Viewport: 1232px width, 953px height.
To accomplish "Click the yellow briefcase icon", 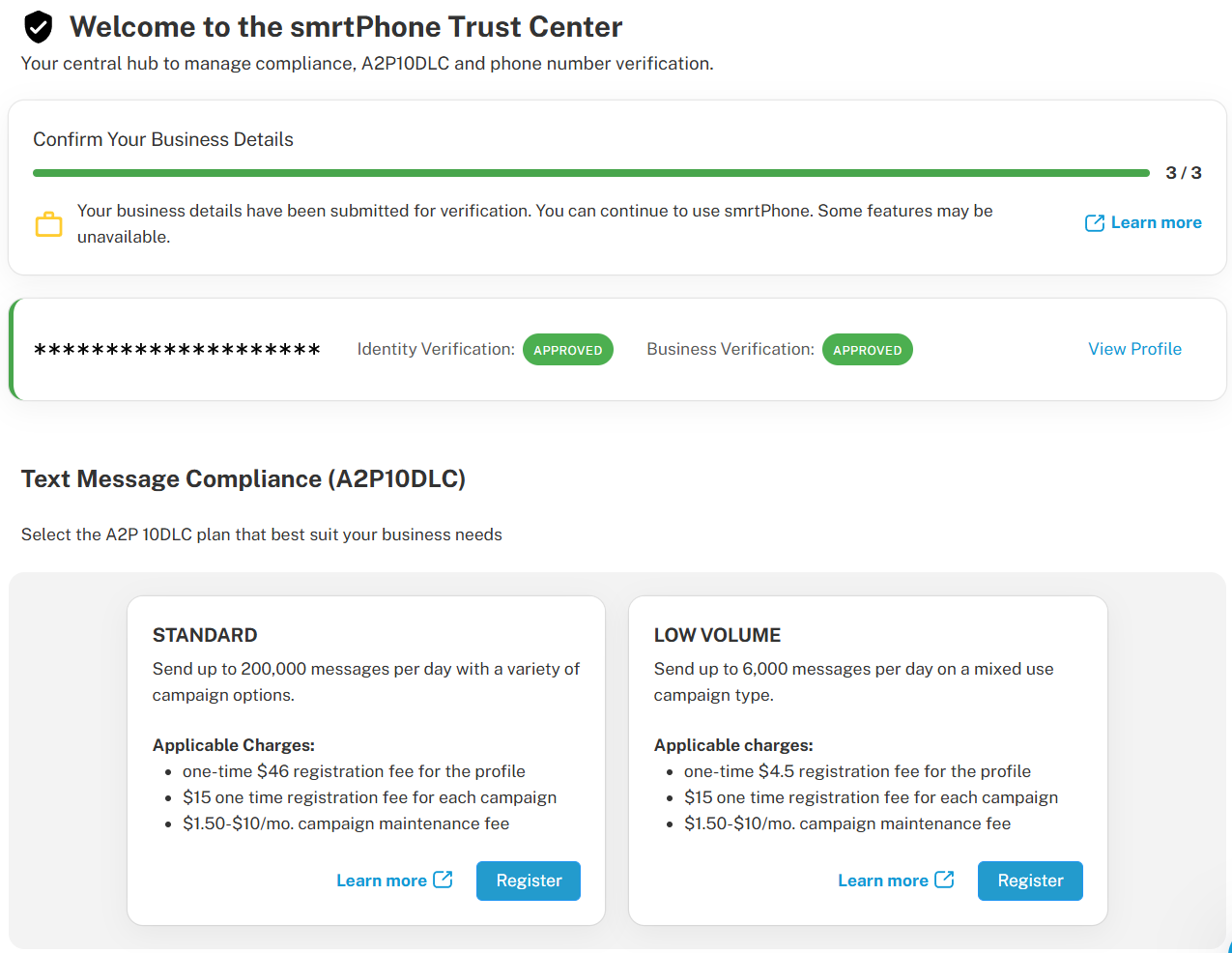I will pyautogui.click(x=48, y=224).
